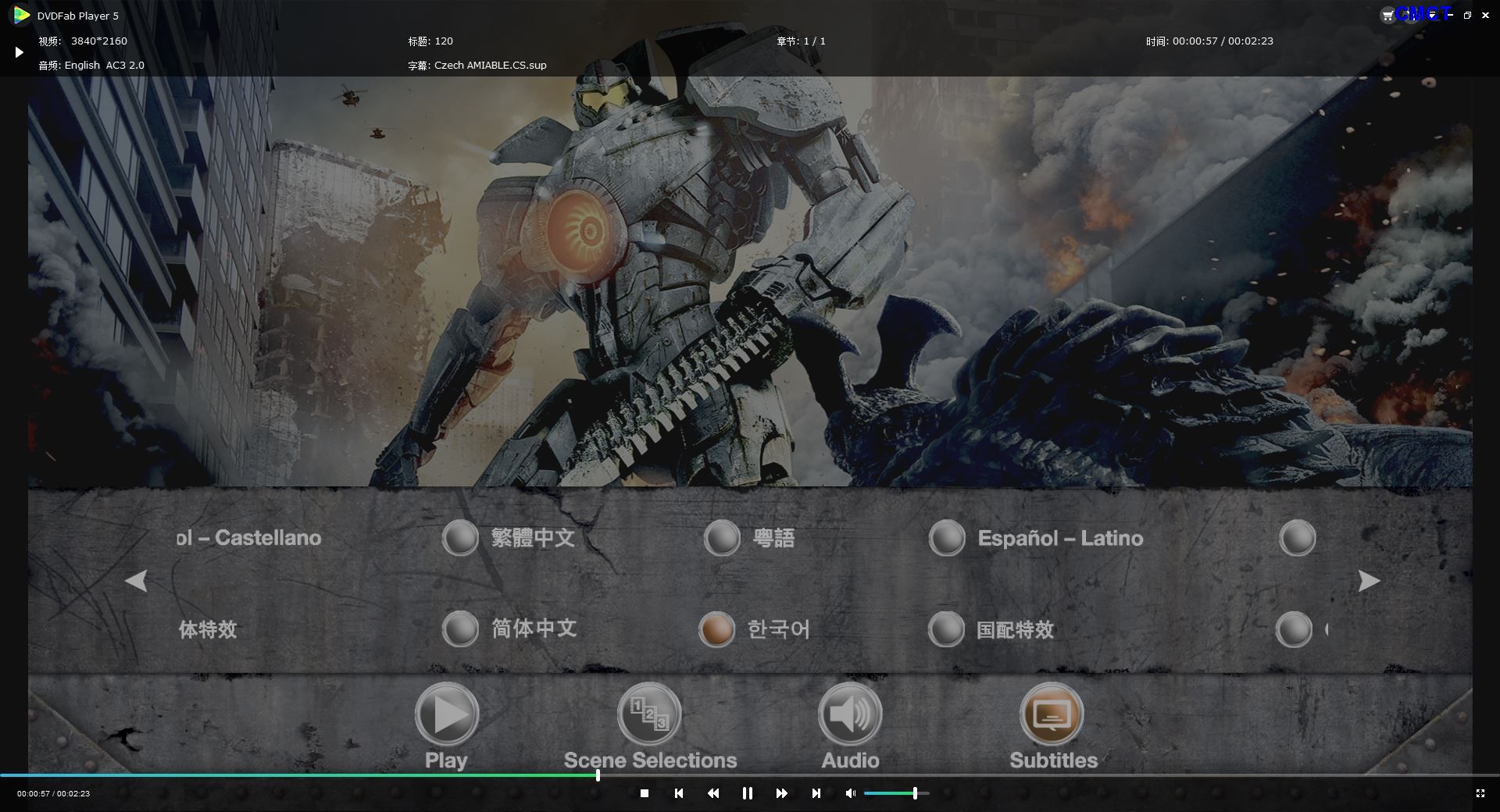Show more subtitle languages with the right arrow
This screenshot has height=812, width=1500.
1369,581
